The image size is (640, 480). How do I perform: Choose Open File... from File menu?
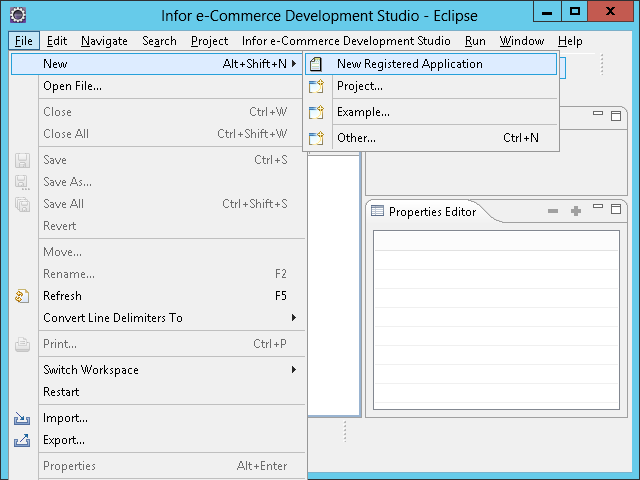(72, 86)
